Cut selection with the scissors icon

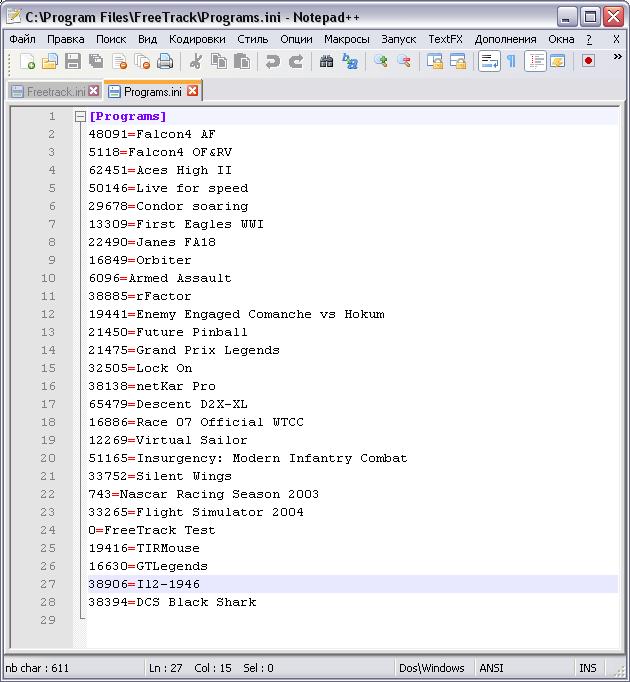[195, 61]
